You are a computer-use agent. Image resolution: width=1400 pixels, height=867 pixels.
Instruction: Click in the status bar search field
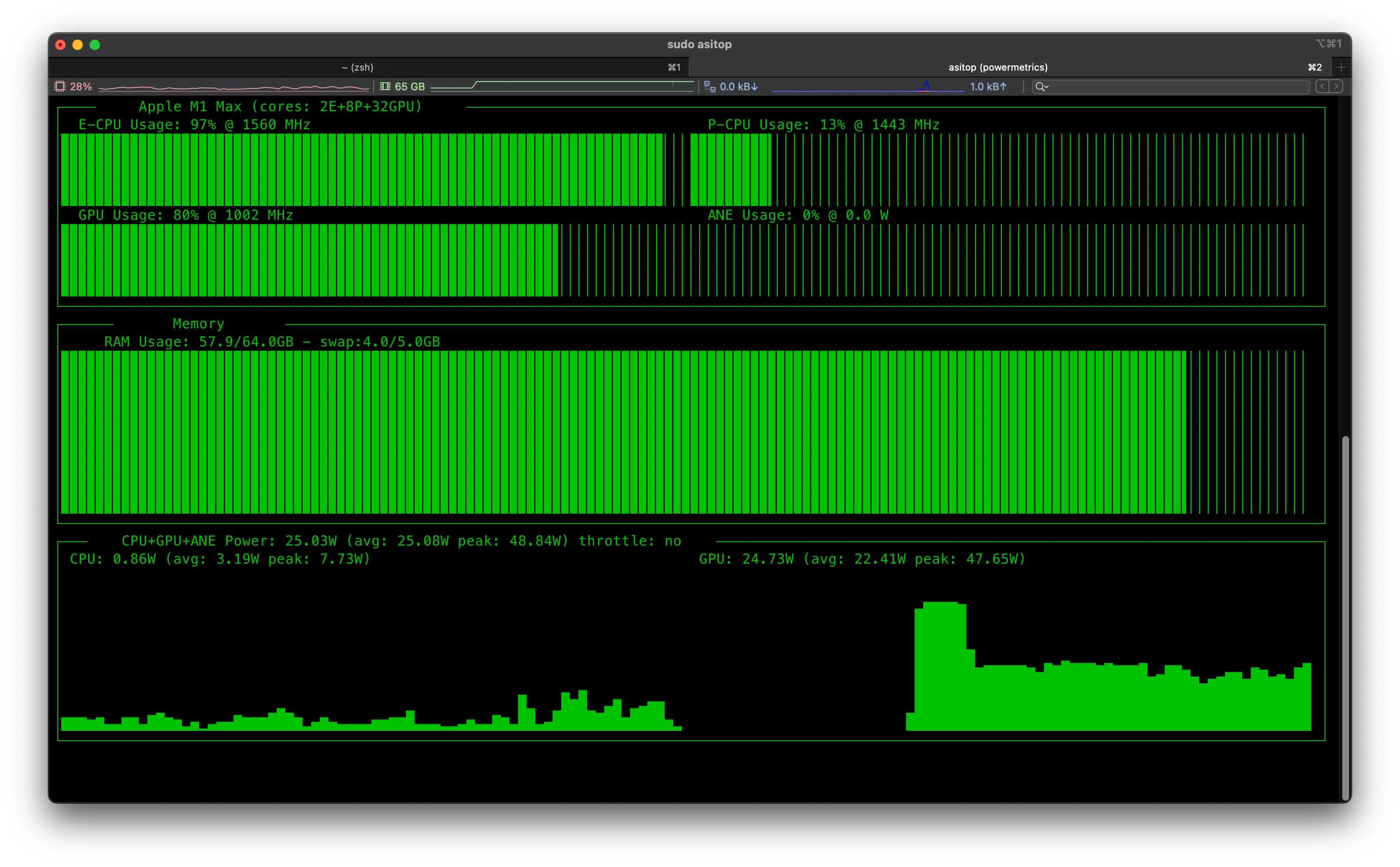click(x=1176, y=87)
